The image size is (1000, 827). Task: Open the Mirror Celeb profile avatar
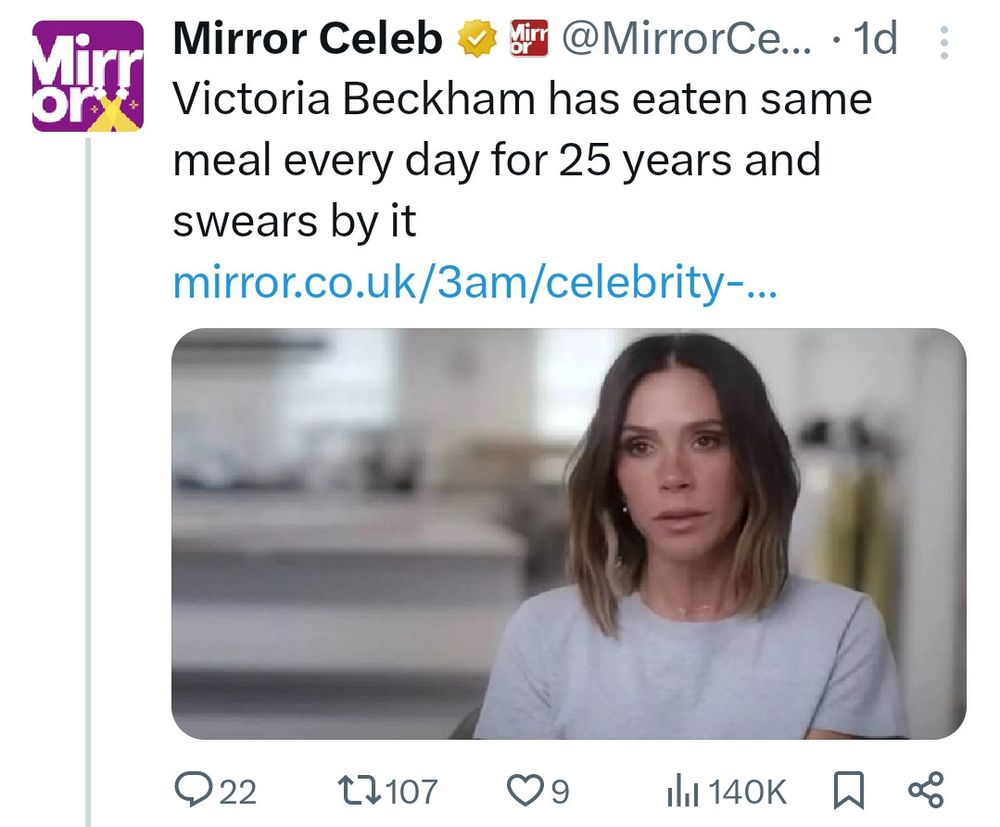tap(88, 77)
